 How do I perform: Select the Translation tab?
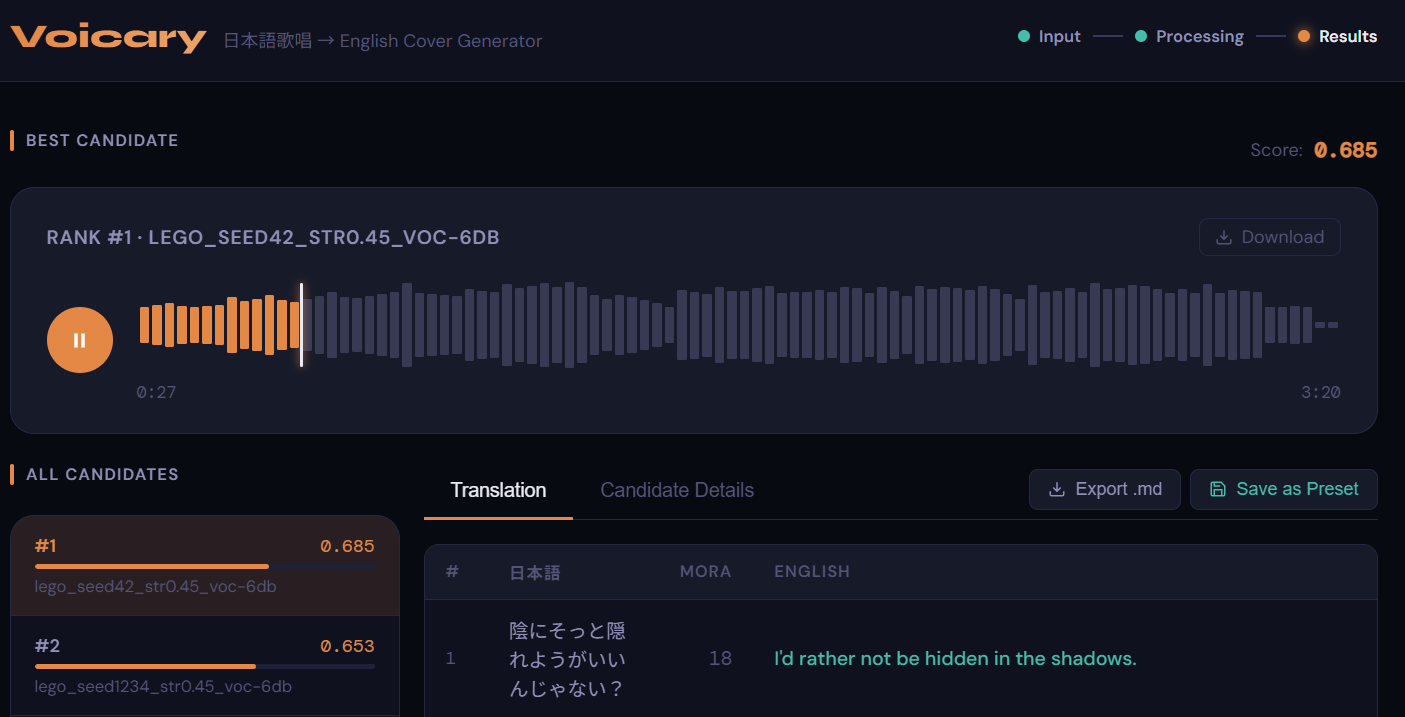tap(498, 490)
